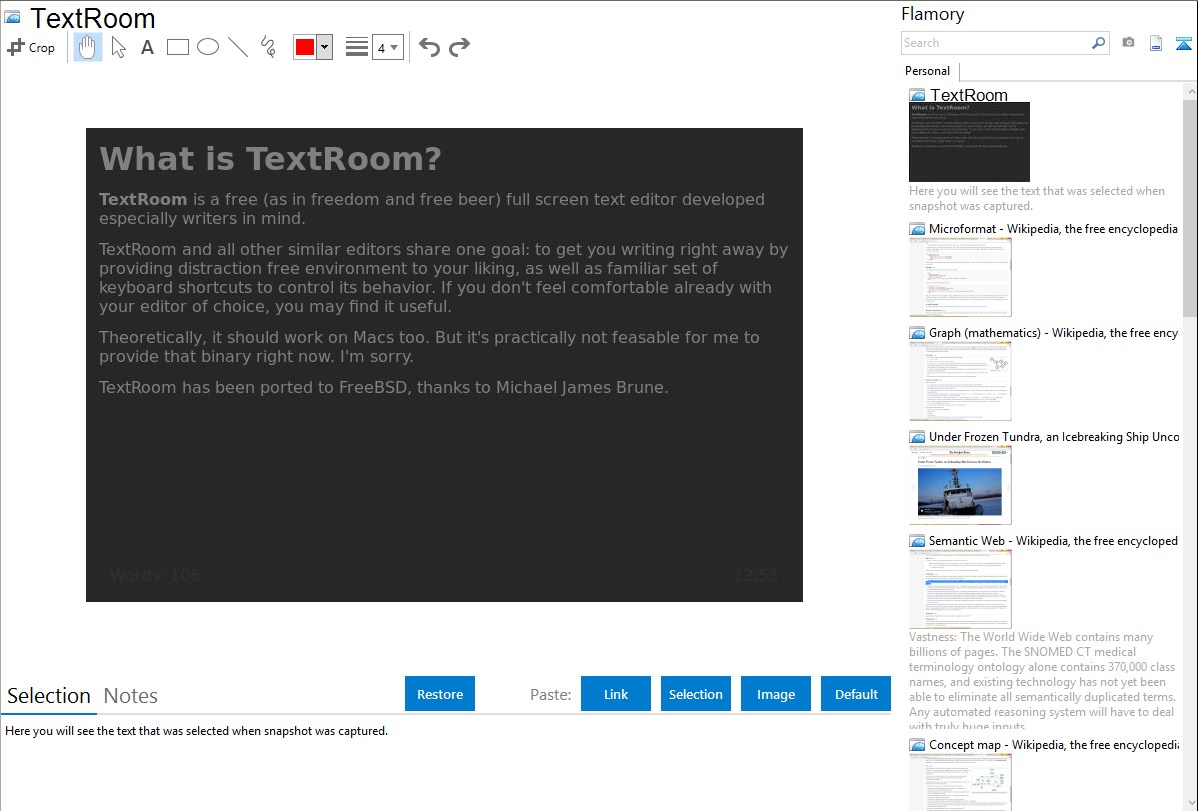This screenshot has width=1198, height=811.
Task: Select the freehand scribble tool
Action: (268, 47)
